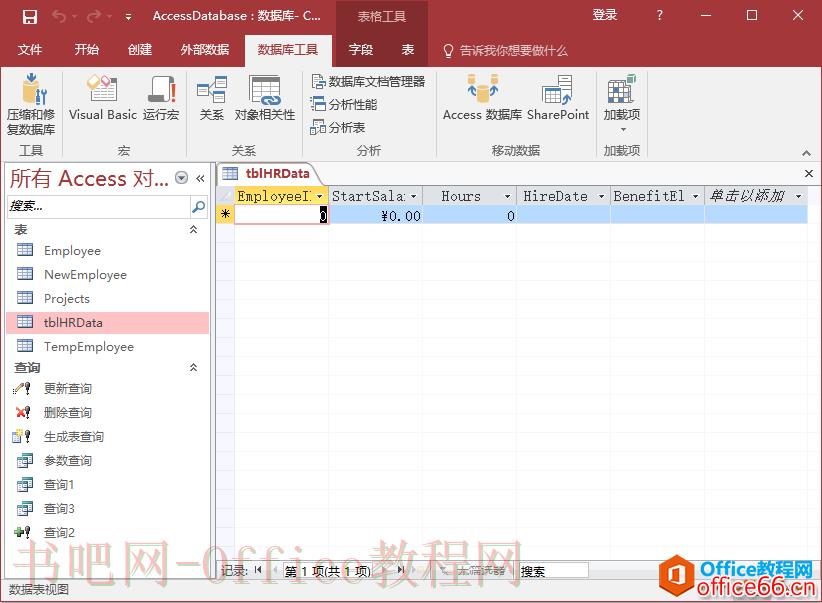Collapse the ribbon with the chevron

tap(806, 153)
